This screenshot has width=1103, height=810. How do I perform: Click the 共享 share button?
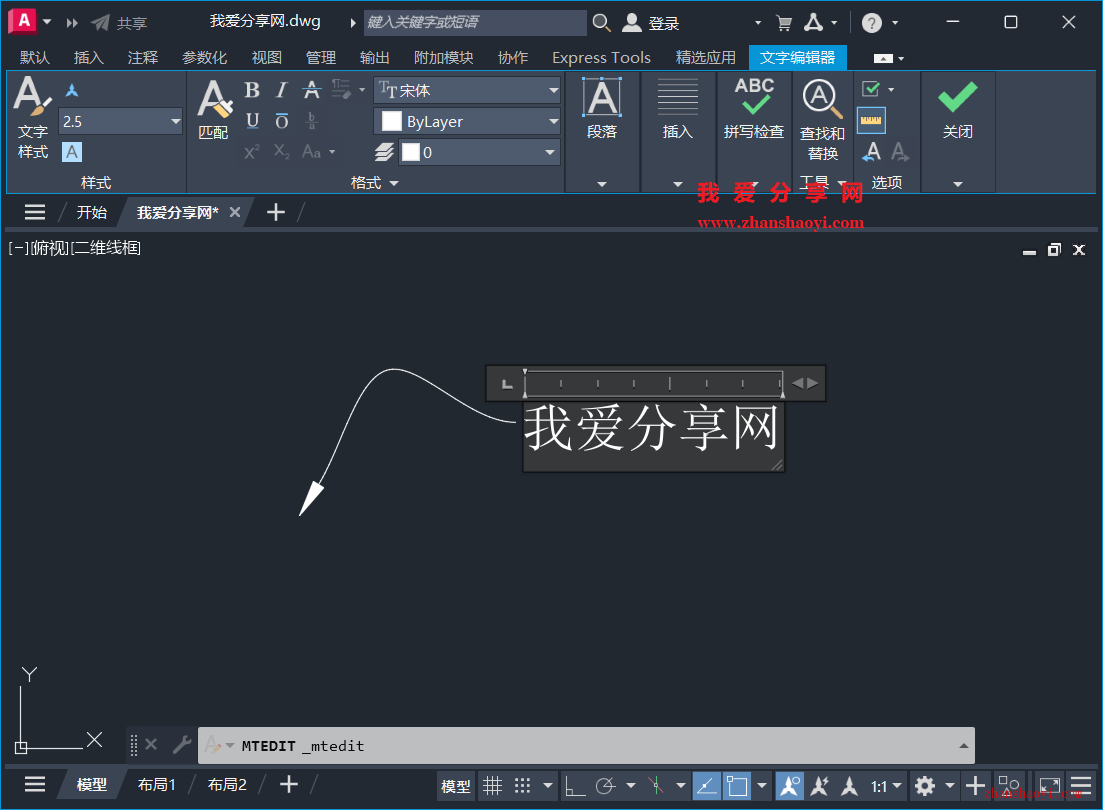120,23
